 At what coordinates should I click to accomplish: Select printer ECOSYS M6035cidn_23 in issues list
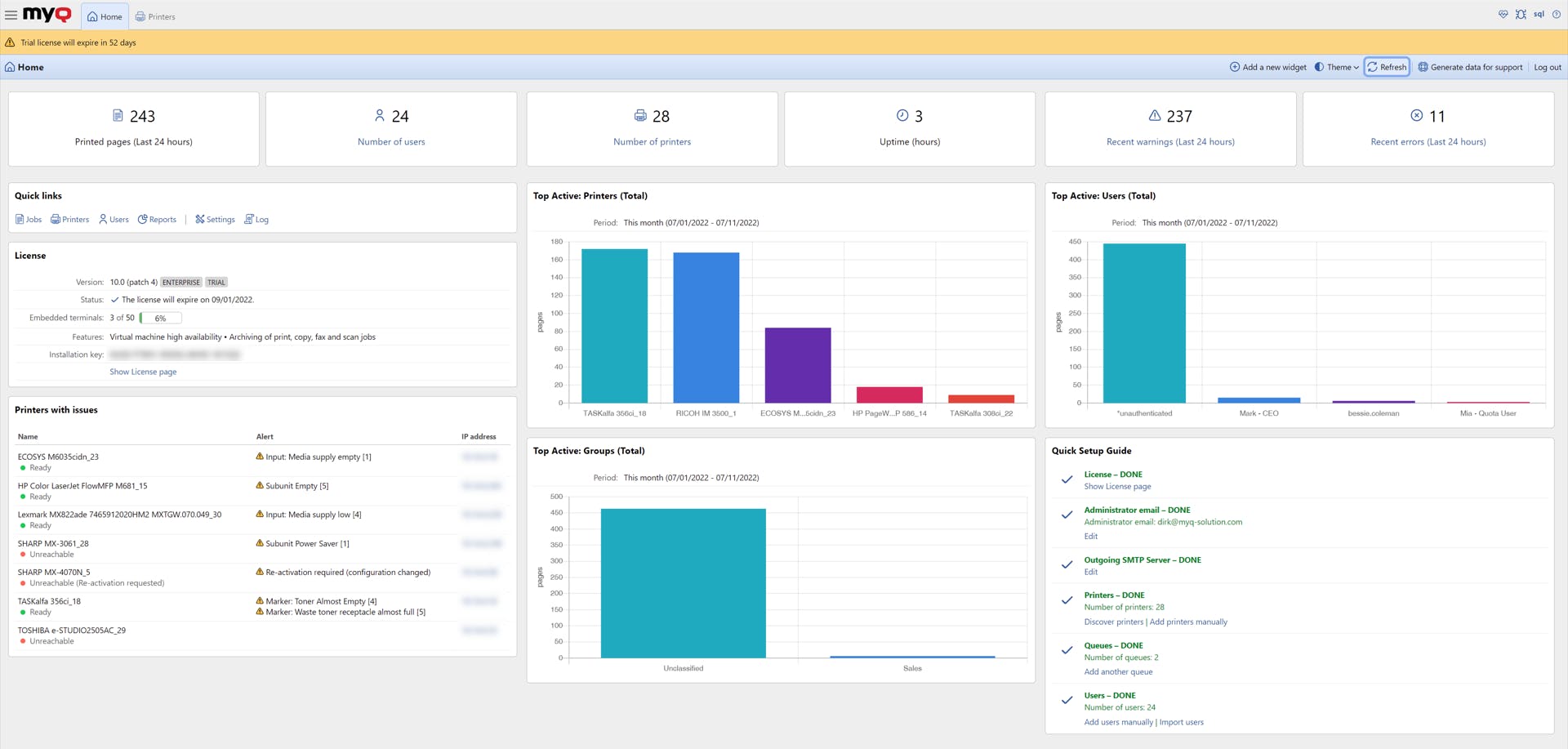(x=262, y=462)
